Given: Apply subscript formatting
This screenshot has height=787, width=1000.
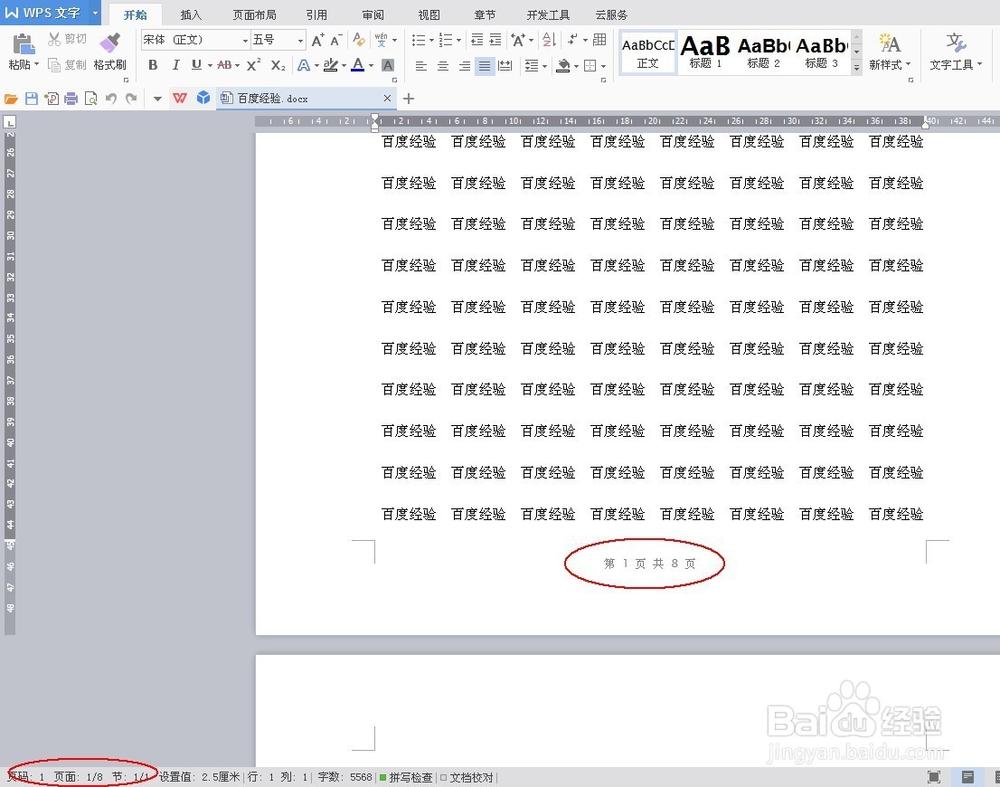Looking at the screenshot, I should pyautogui.click(x=277, y=65).
